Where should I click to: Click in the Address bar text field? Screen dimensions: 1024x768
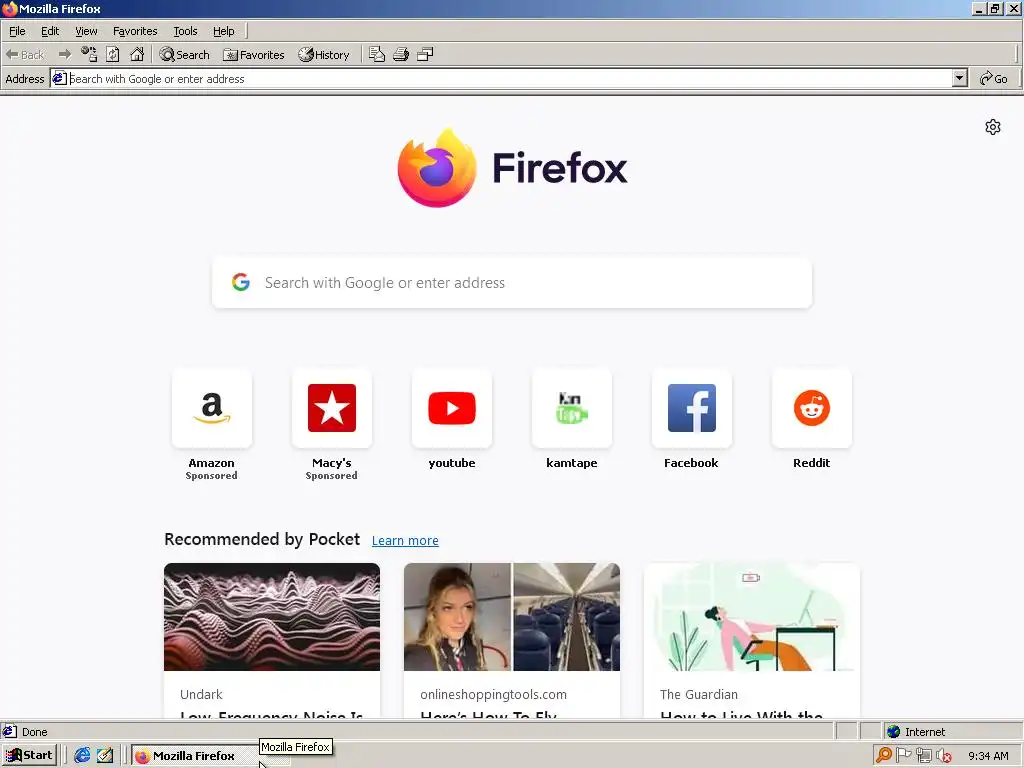click(509, 78)
